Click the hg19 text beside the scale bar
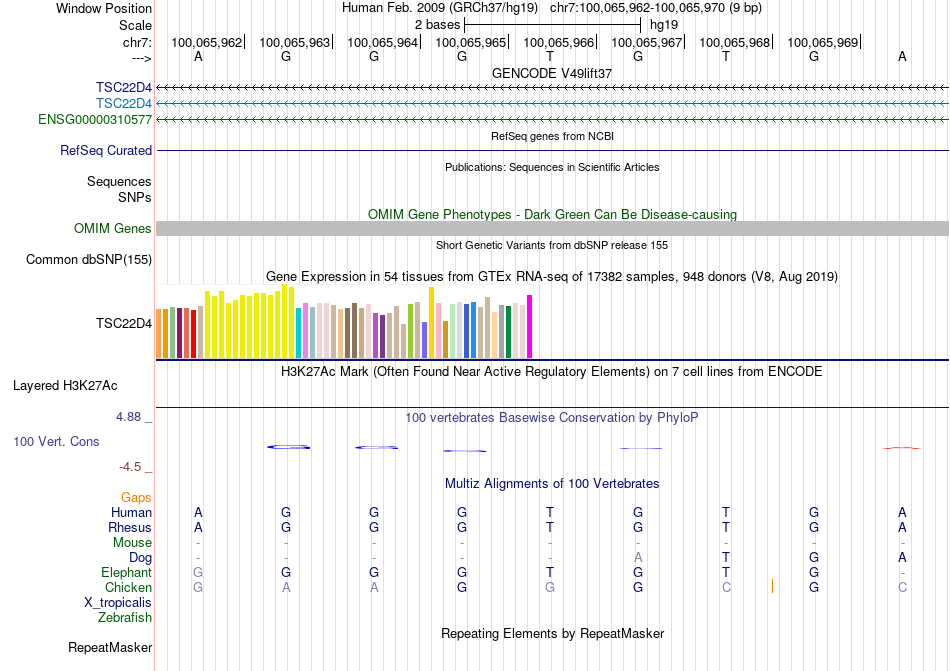Image resolution: width=950 pixels, height=671 pixels. point(663,25)
